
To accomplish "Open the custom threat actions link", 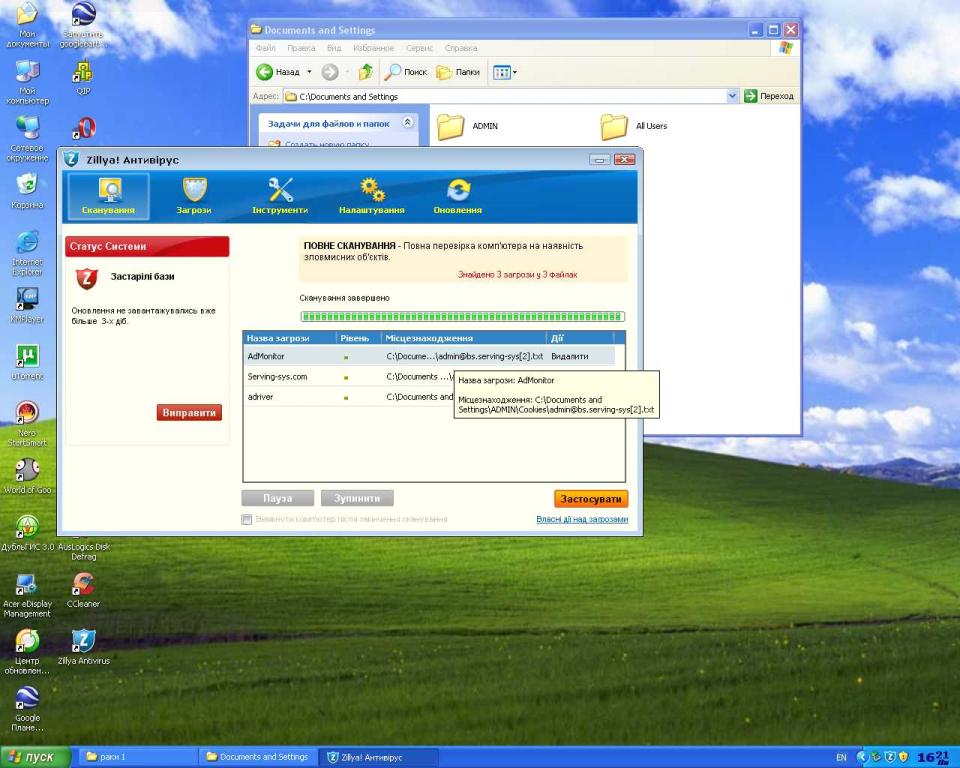I will (x=582, y=519).
